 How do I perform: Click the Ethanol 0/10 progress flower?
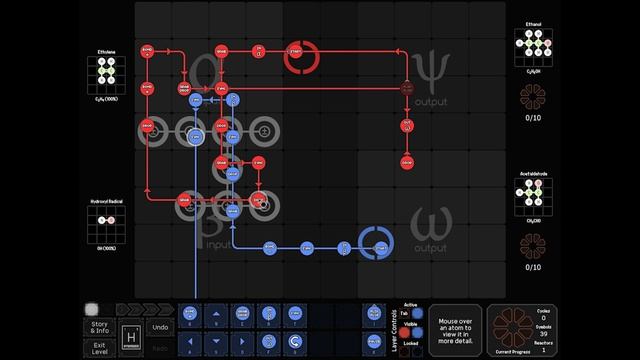coord(533,97)
